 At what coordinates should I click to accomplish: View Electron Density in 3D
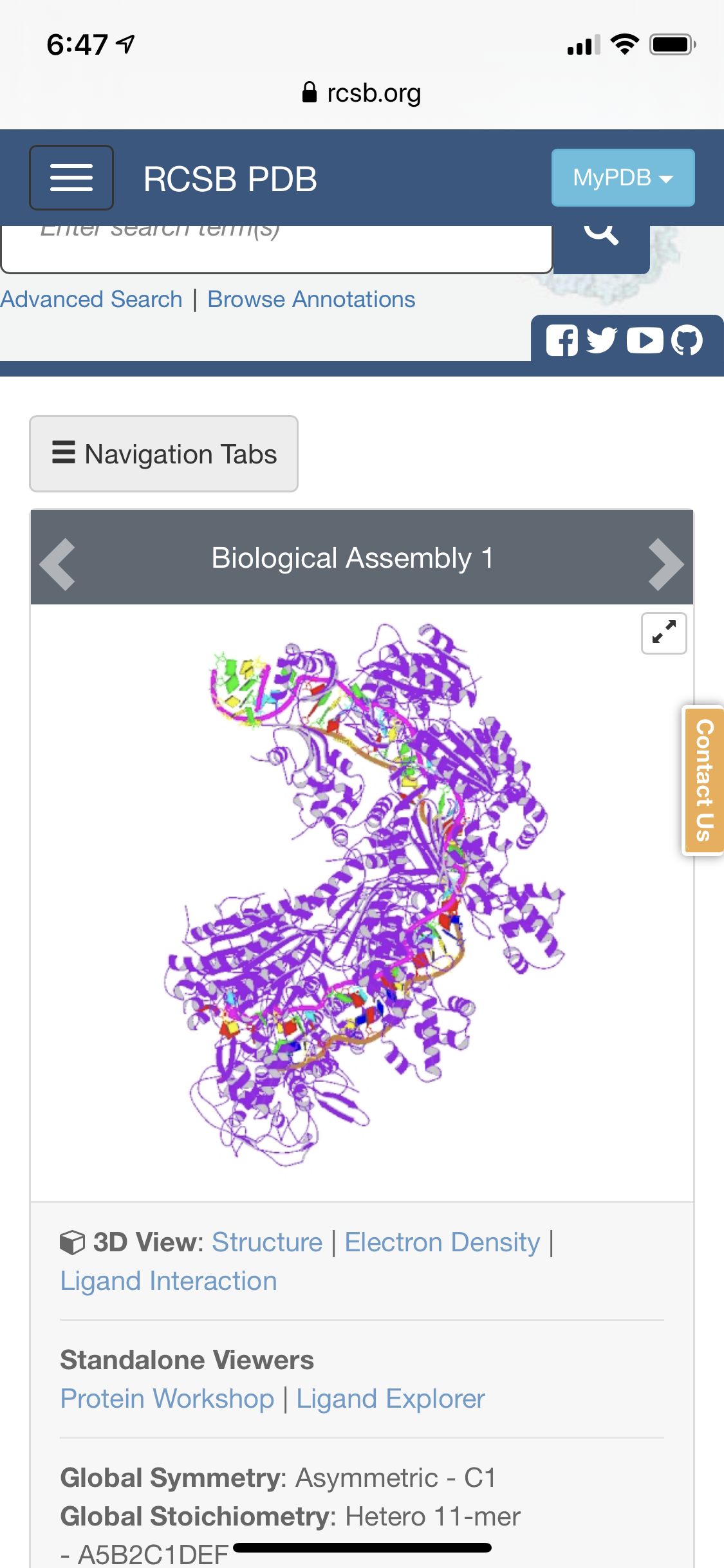tap(442, 1242)
